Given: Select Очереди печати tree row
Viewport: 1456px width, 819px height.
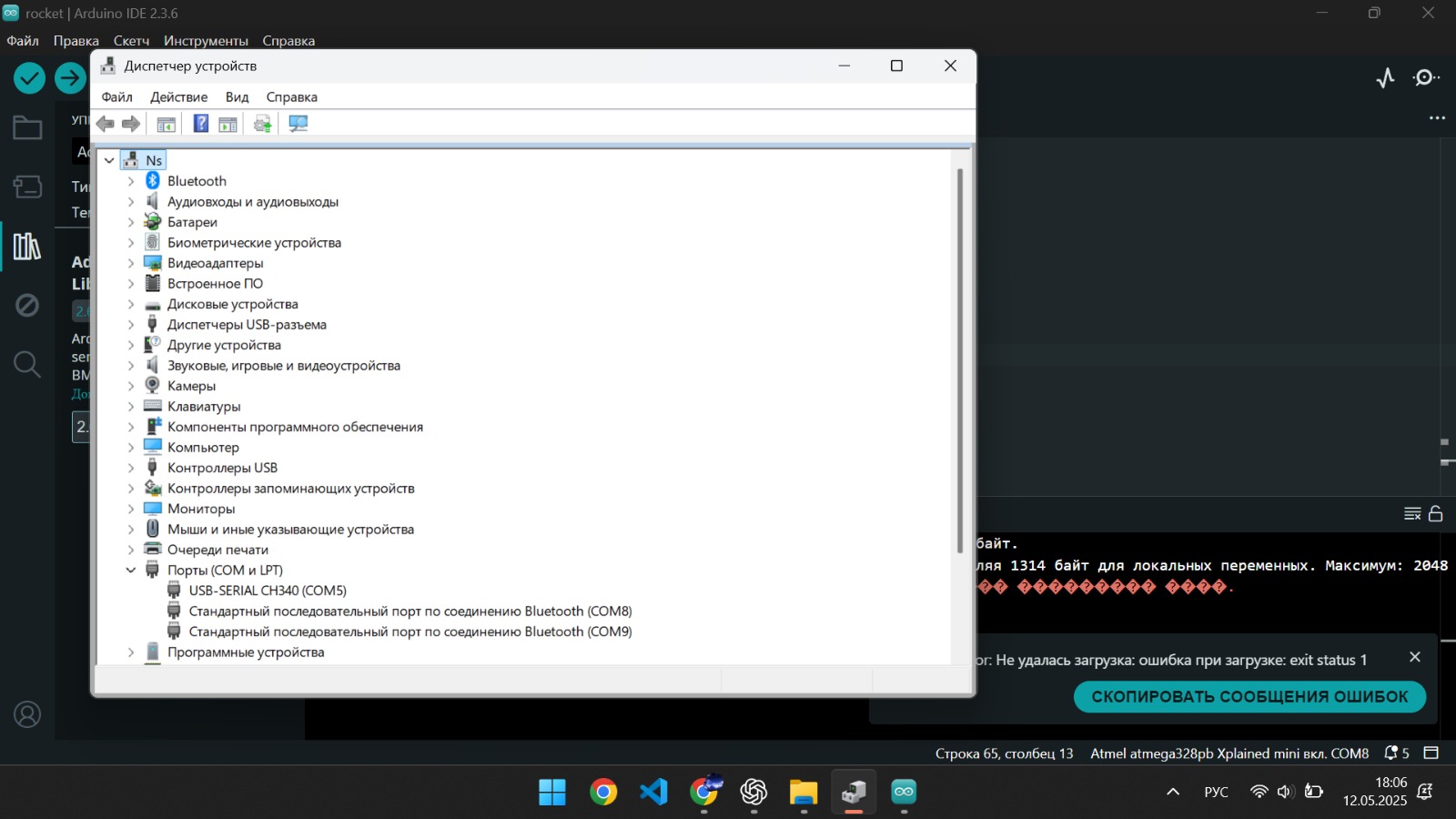Looking at the screenshot, I should [x=217, y=550].
